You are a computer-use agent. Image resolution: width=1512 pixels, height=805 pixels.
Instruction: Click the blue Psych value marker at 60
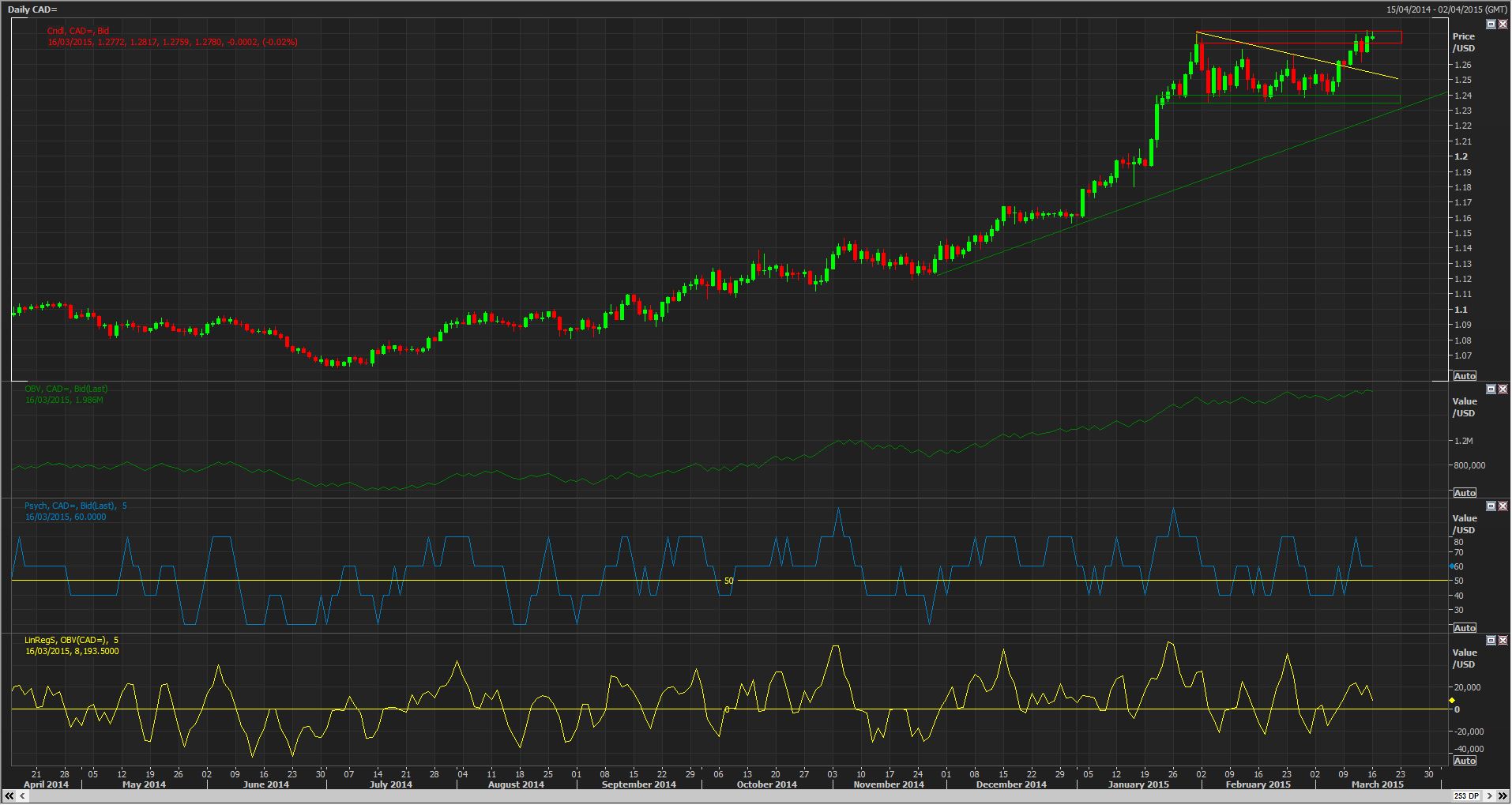1450,566
